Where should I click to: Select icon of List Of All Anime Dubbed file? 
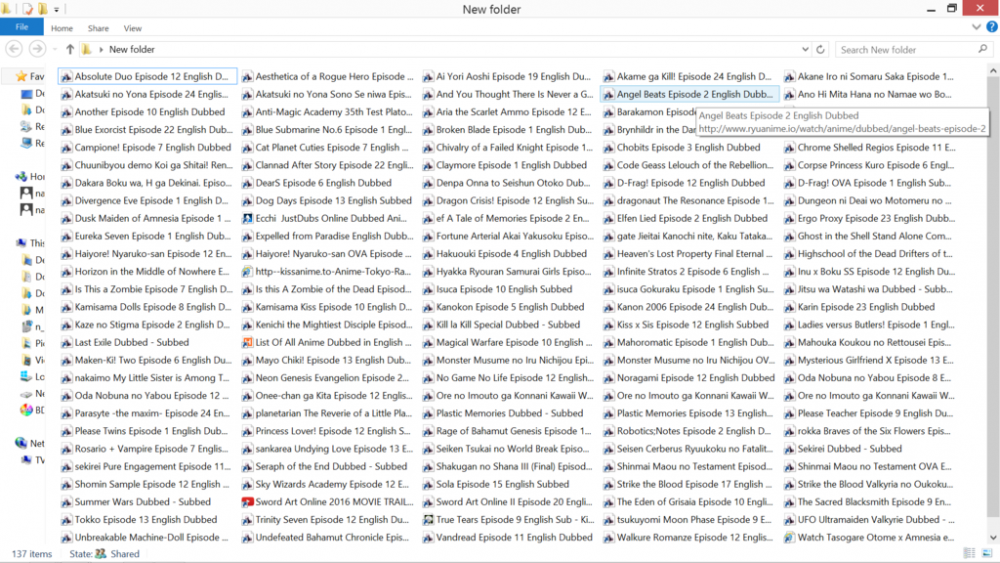point(247,343)
